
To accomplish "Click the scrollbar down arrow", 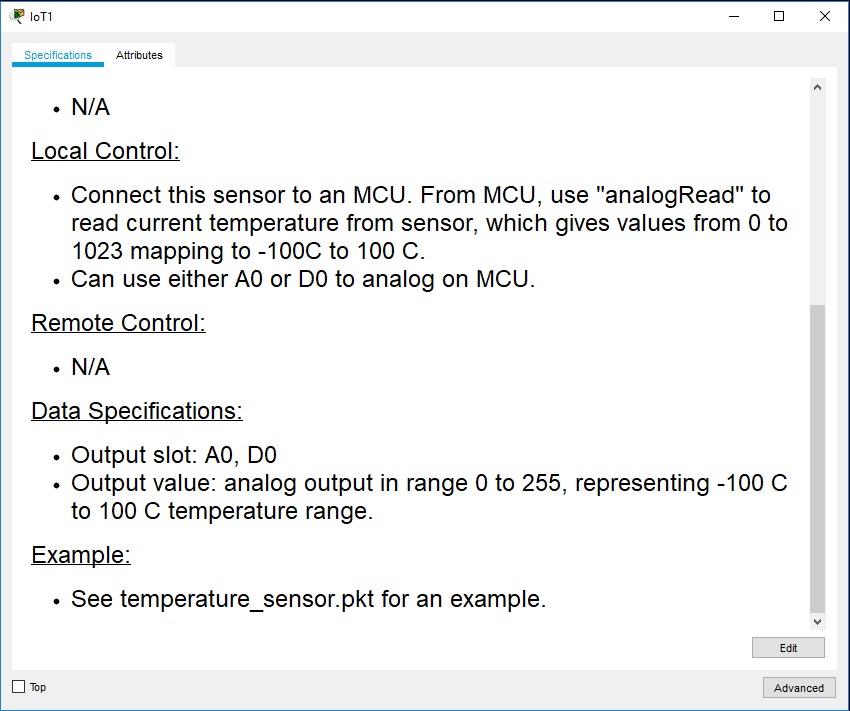I will (818, 620).
